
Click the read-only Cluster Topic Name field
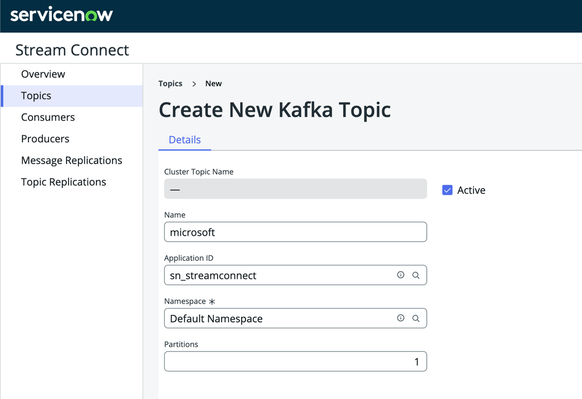click(295, 189)
